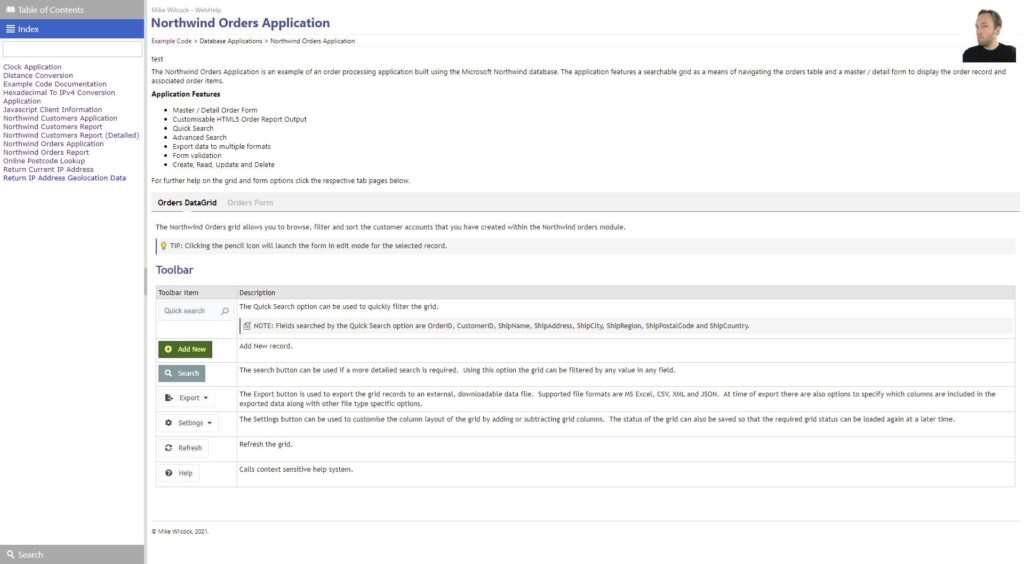This screenshot has height=564, width=1024.
Task: Click the Table of Contents list icon
Action: pos(10,10)
